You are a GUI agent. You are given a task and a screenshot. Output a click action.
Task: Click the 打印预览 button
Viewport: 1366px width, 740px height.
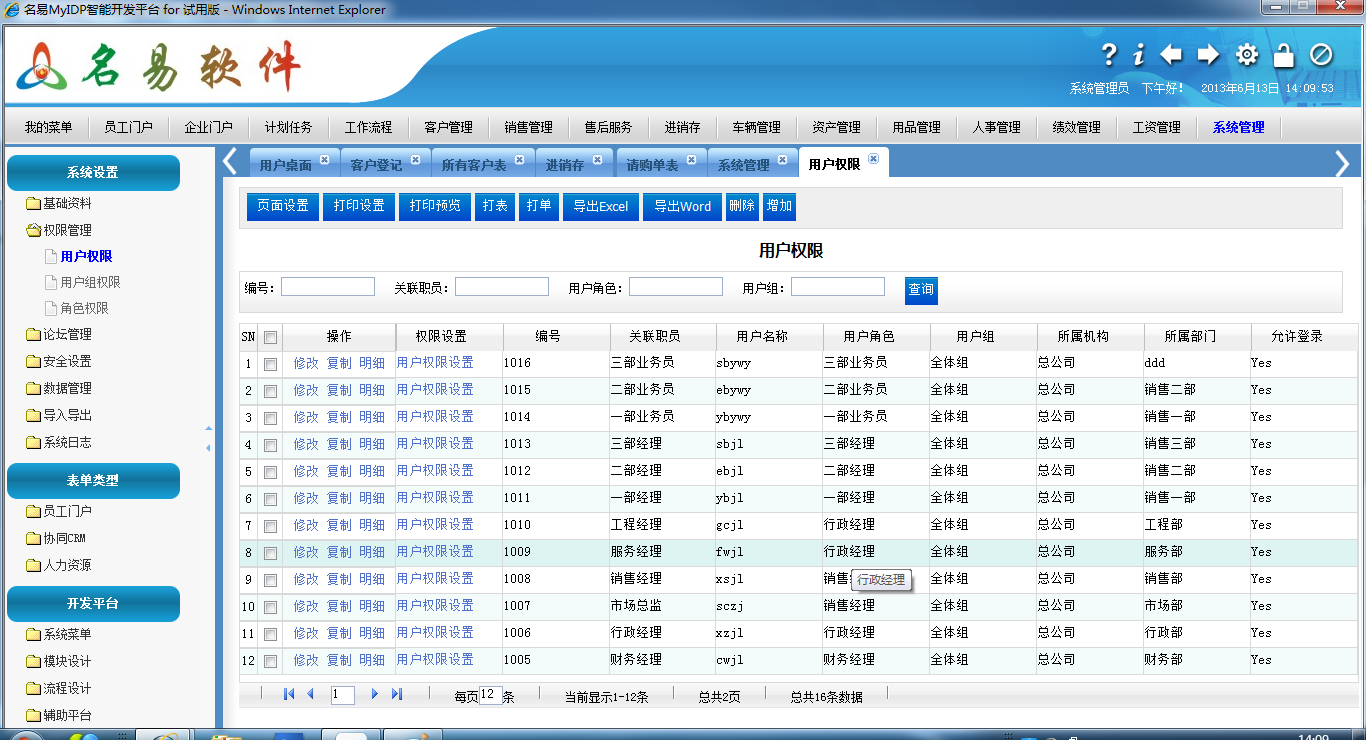pos(435,206)
